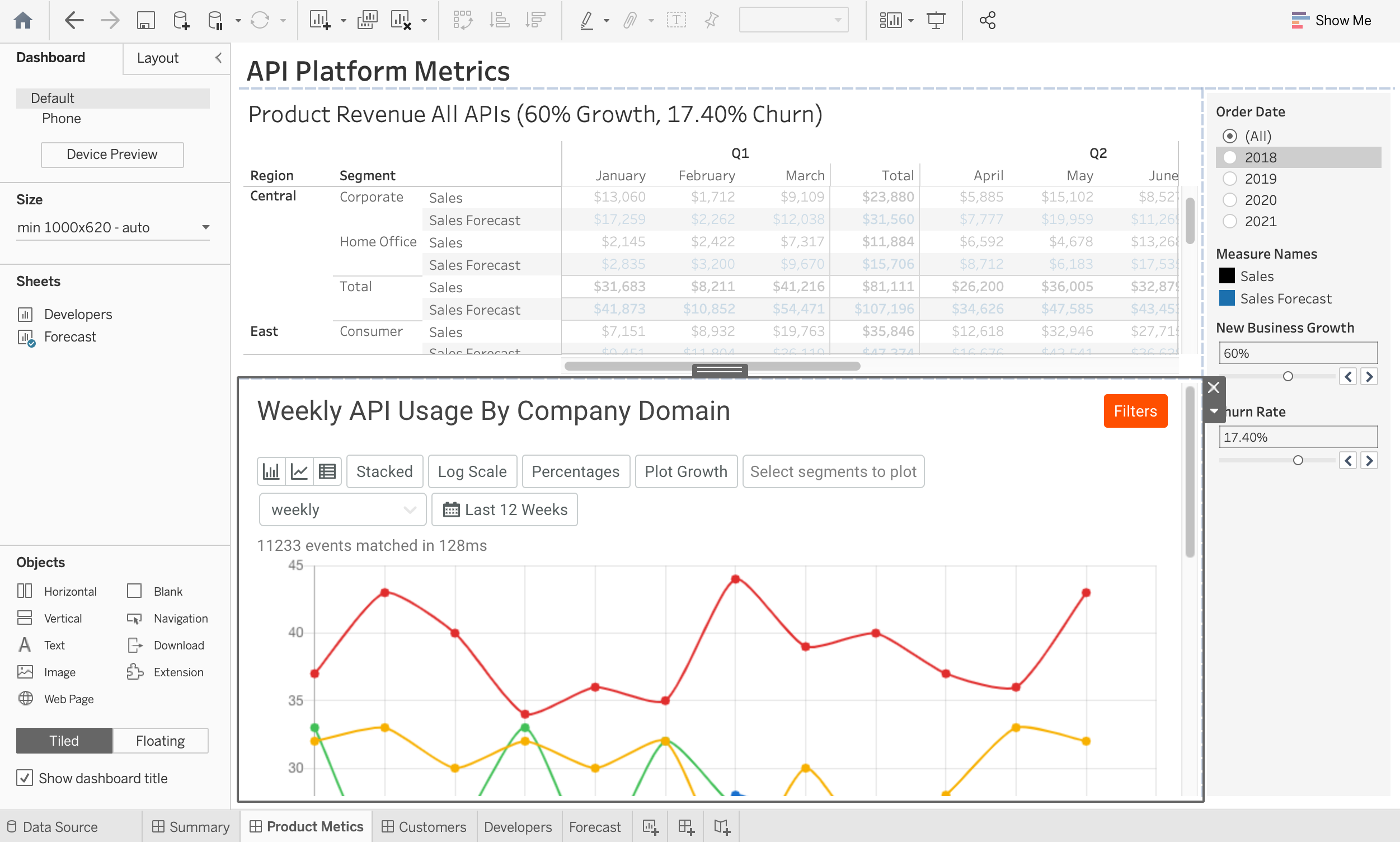
Task: Click the new worksheet toolbar icon
Action: (x=320, y=20)
